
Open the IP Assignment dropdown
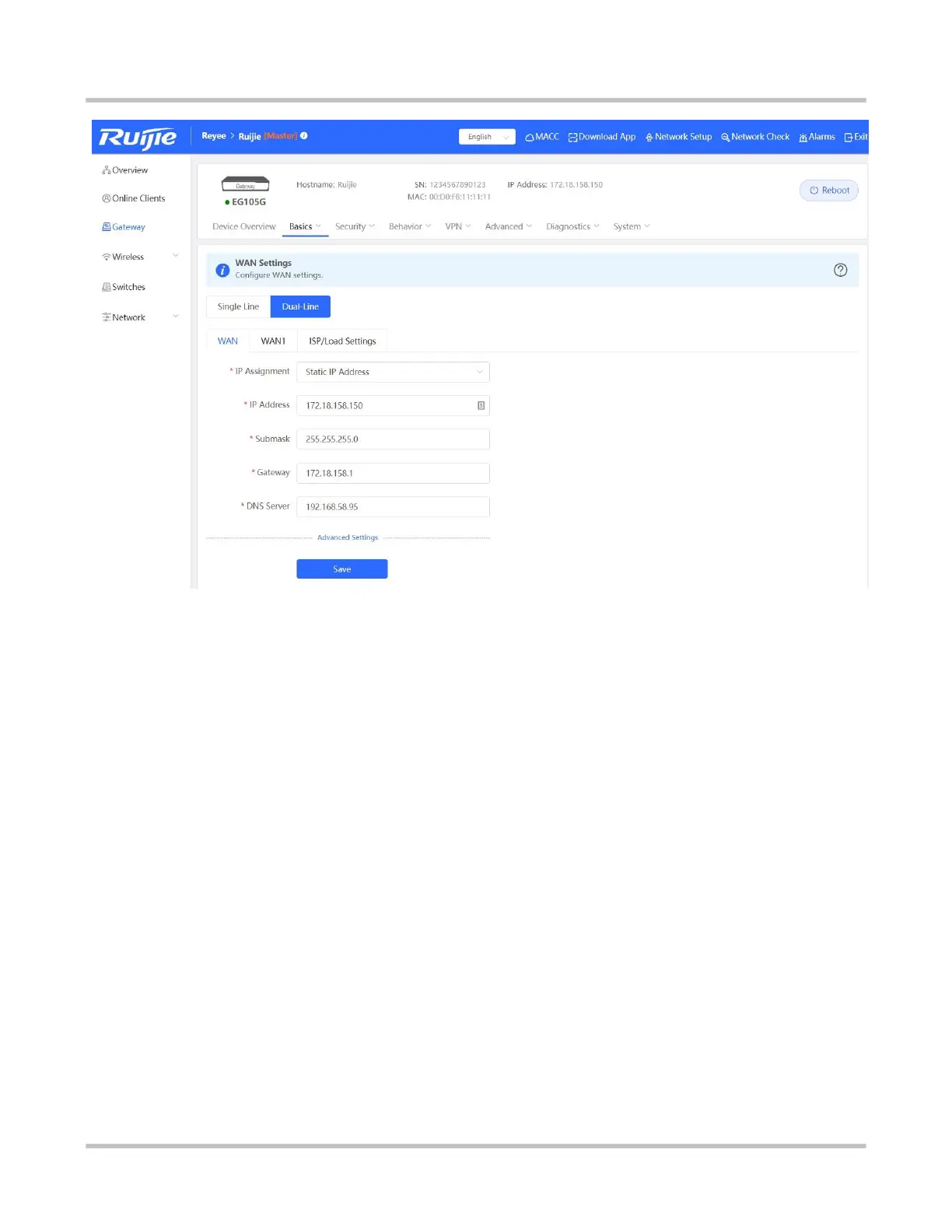pyautogui.click(x=393, y=372)
